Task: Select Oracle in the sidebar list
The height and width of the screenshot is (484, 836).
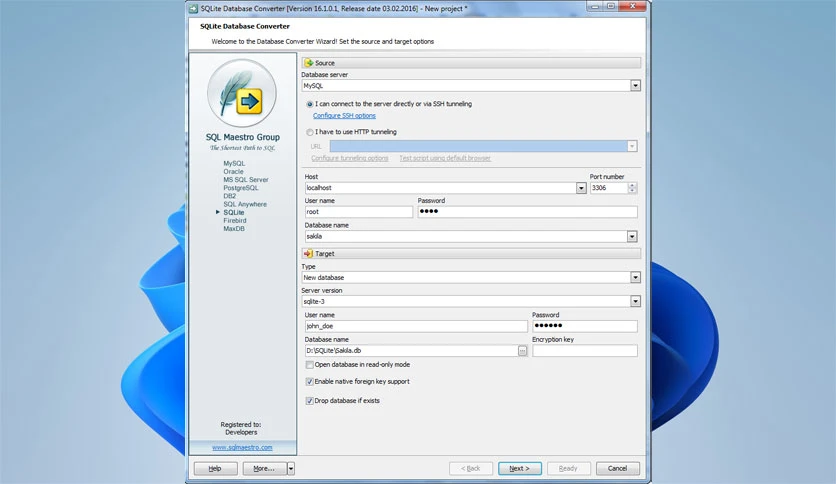Action: click(x=234, y=172)
